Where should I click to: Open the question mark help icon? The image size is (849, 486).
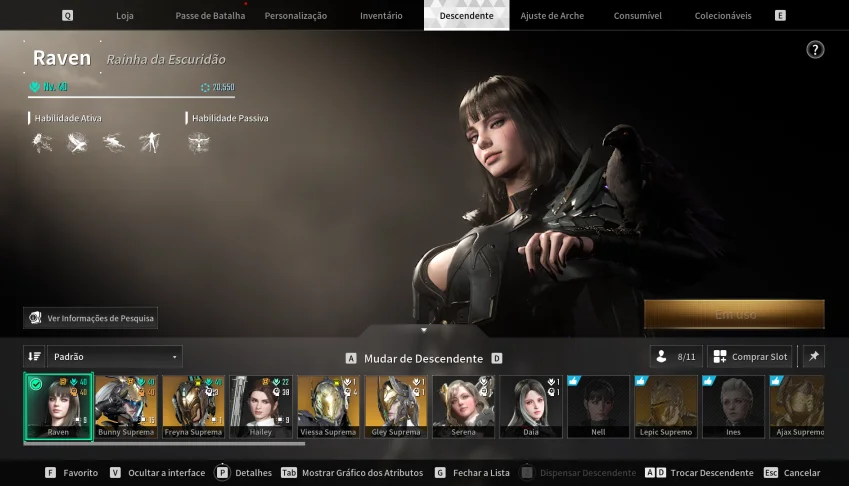[x=815, y=50]
